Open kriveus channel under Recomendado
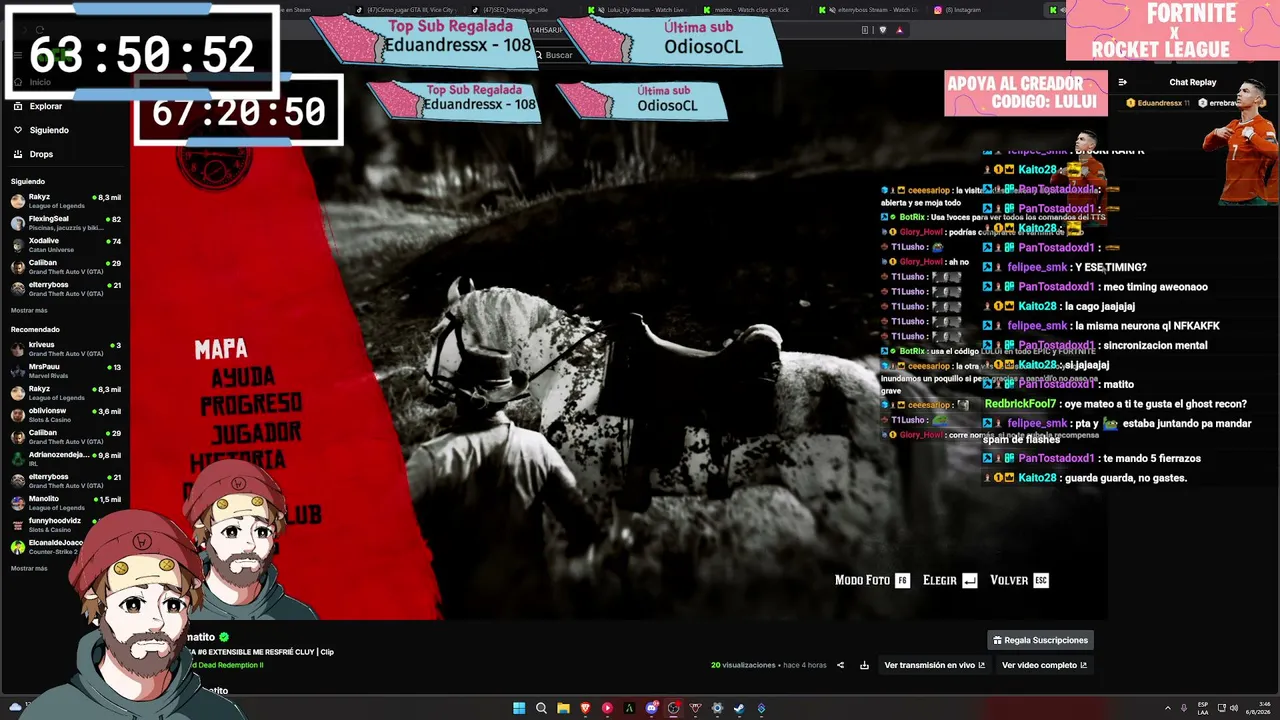Screen dimensions: 1280x720 click(66, 349)
